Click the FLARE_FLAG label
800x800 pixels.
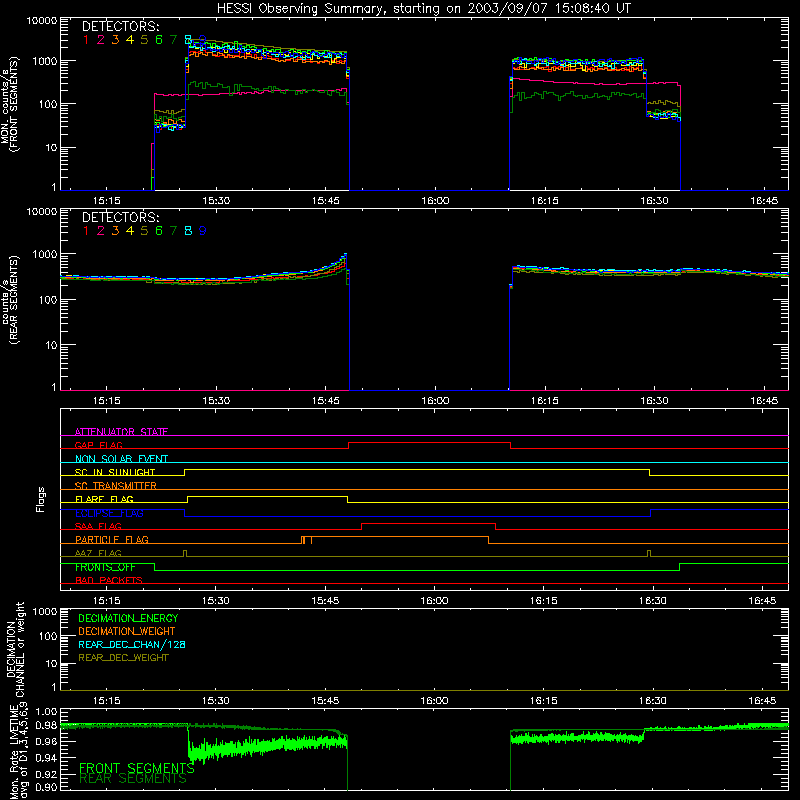[104, 499]
